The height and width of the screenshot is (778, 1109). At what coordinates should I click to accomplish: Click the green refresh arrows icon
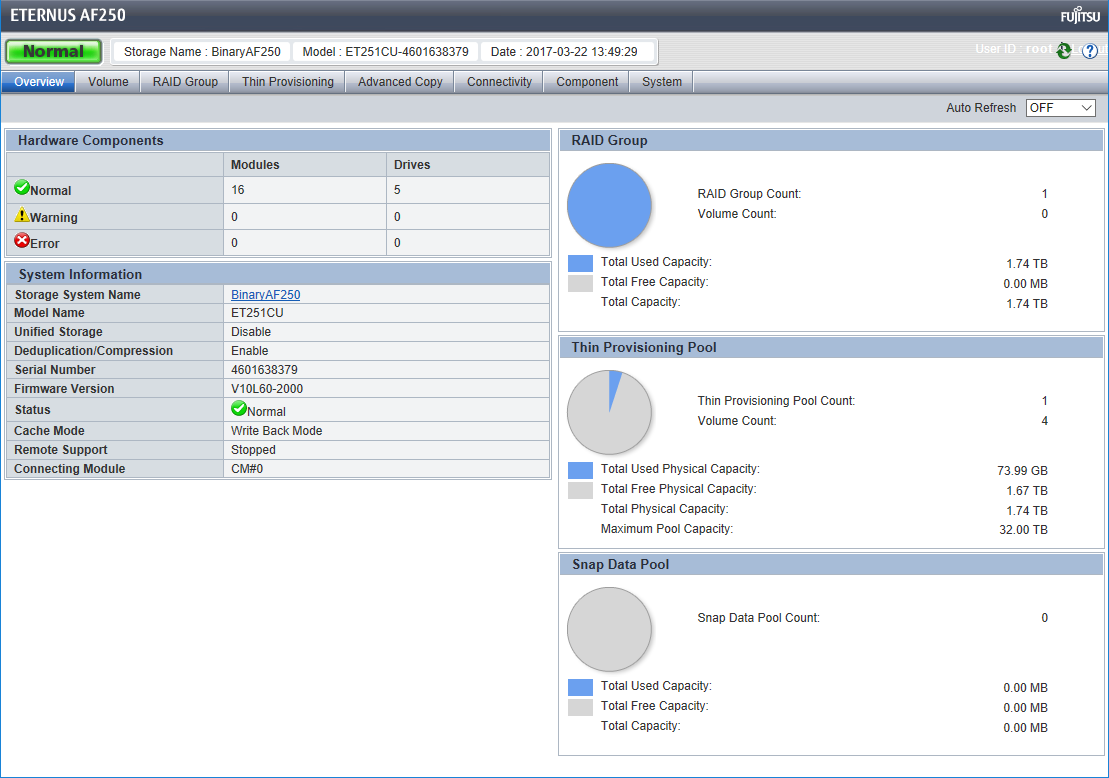tap(1063, 51)
